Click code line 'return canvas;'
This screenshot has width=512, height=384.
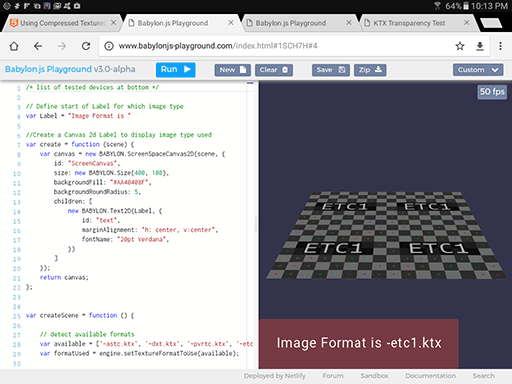(64, 277)
